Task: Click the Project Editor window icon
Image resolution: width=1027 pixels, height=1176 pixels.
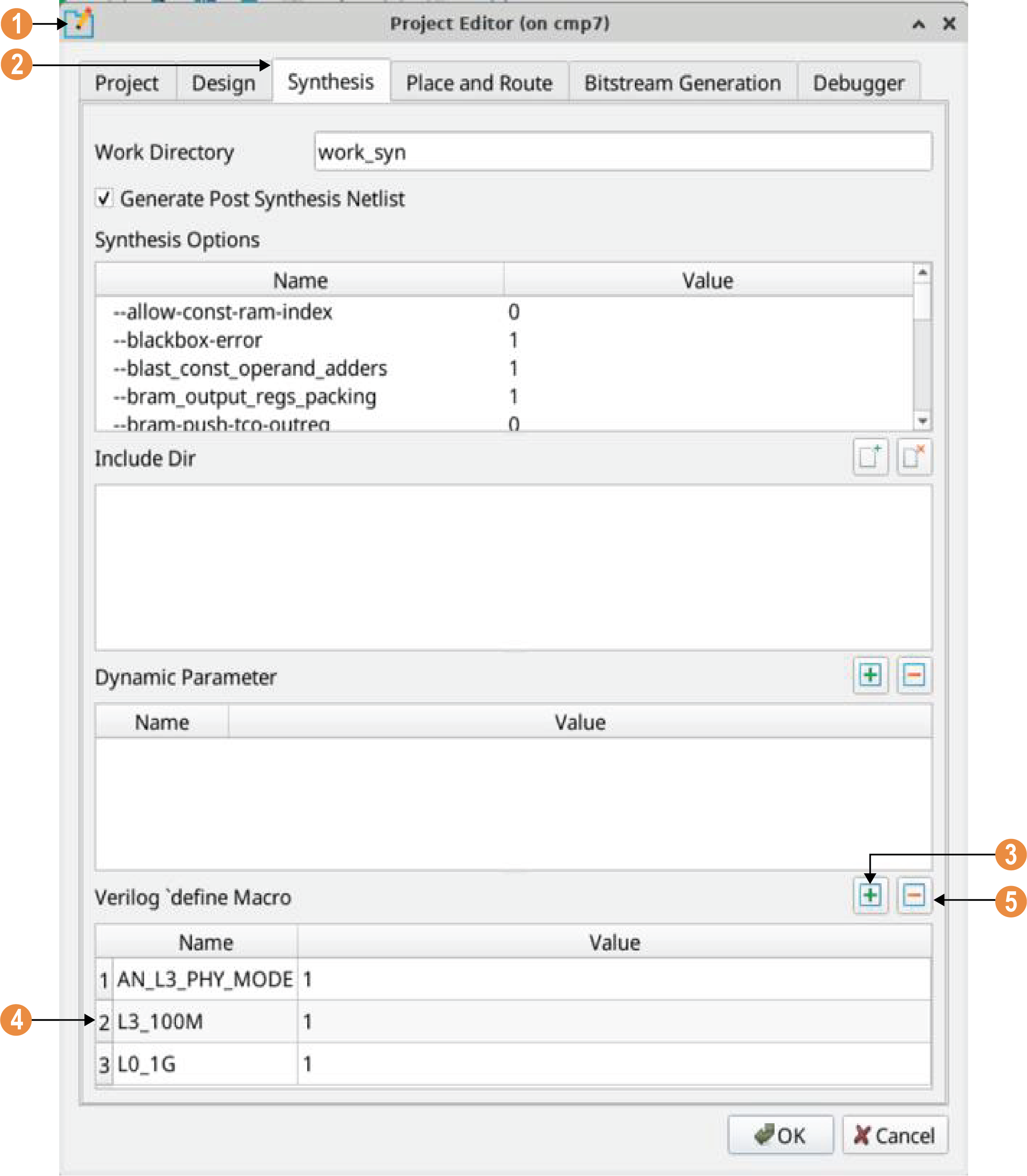Action: tap(79, 23)
